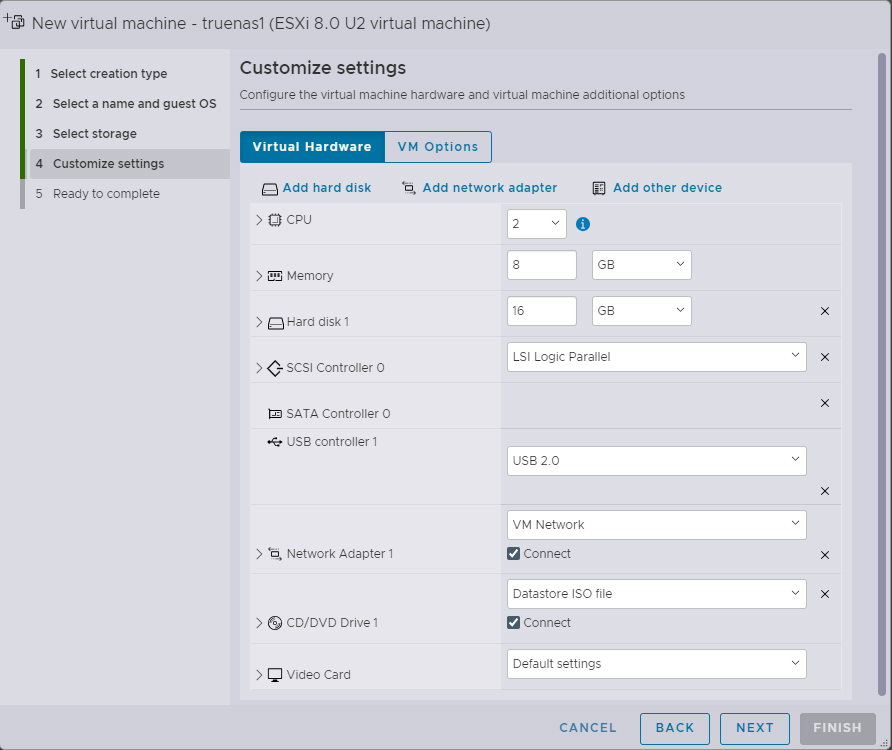The height and width of the screenshot is (750, 892).
Task: Uncheck Connect for Network Adapter 1
Action: point(514,554)
